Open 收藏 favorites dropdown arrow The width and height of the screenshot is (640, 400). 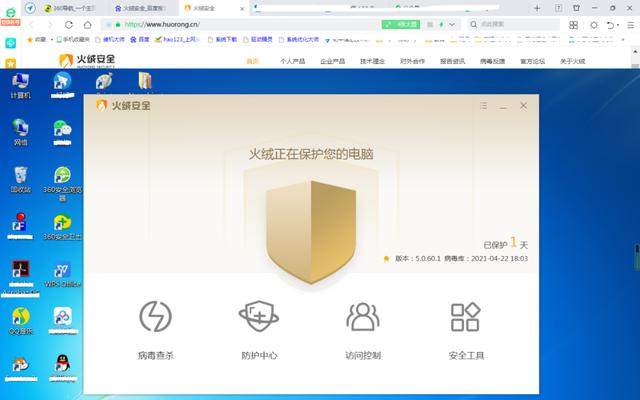[x=52, y=40]
